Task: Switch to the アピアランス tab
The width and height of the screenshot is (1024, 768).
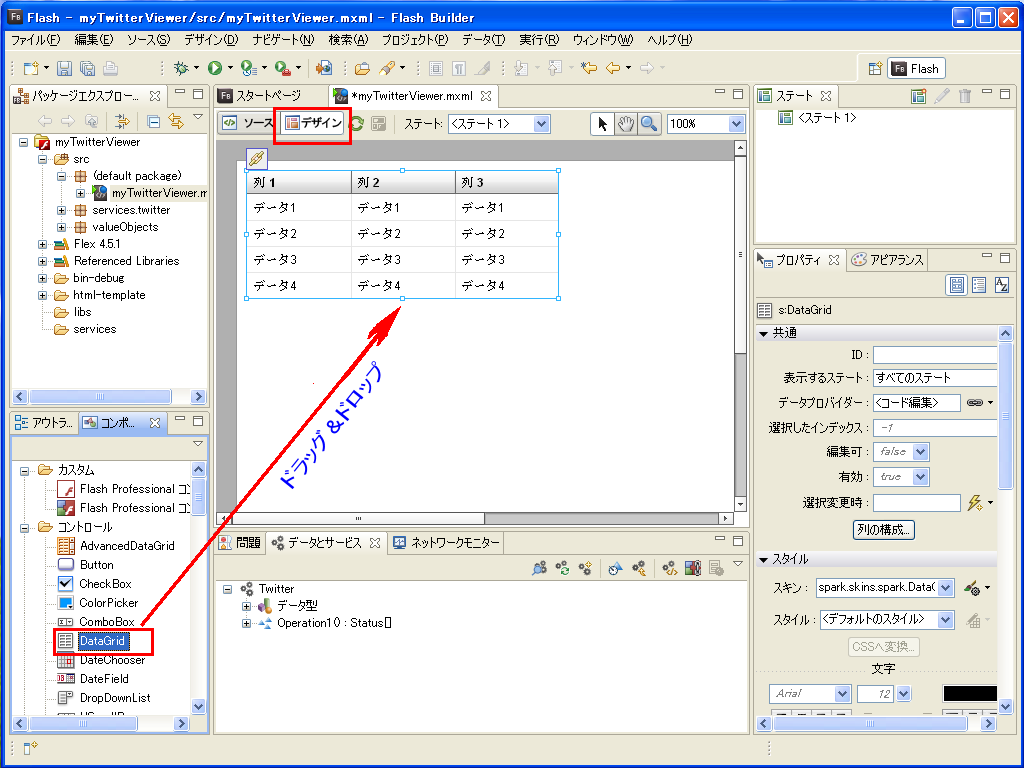Action: [888, 260]
